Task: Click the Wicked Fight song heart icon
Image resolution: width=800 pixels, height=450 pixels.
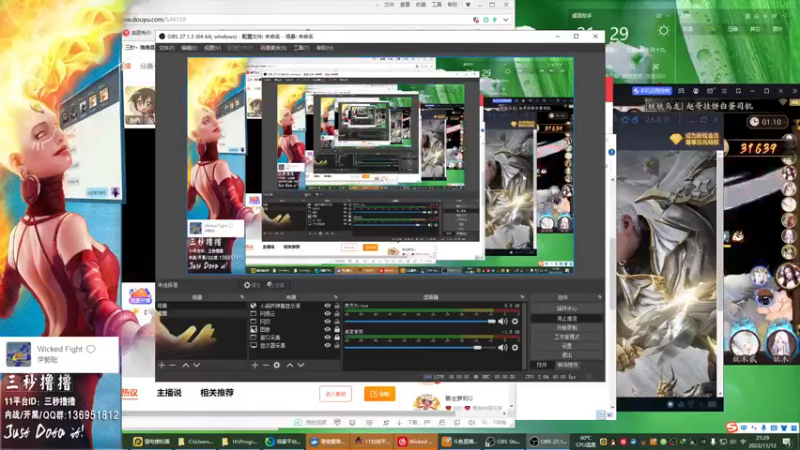Action: coord(91,349)
